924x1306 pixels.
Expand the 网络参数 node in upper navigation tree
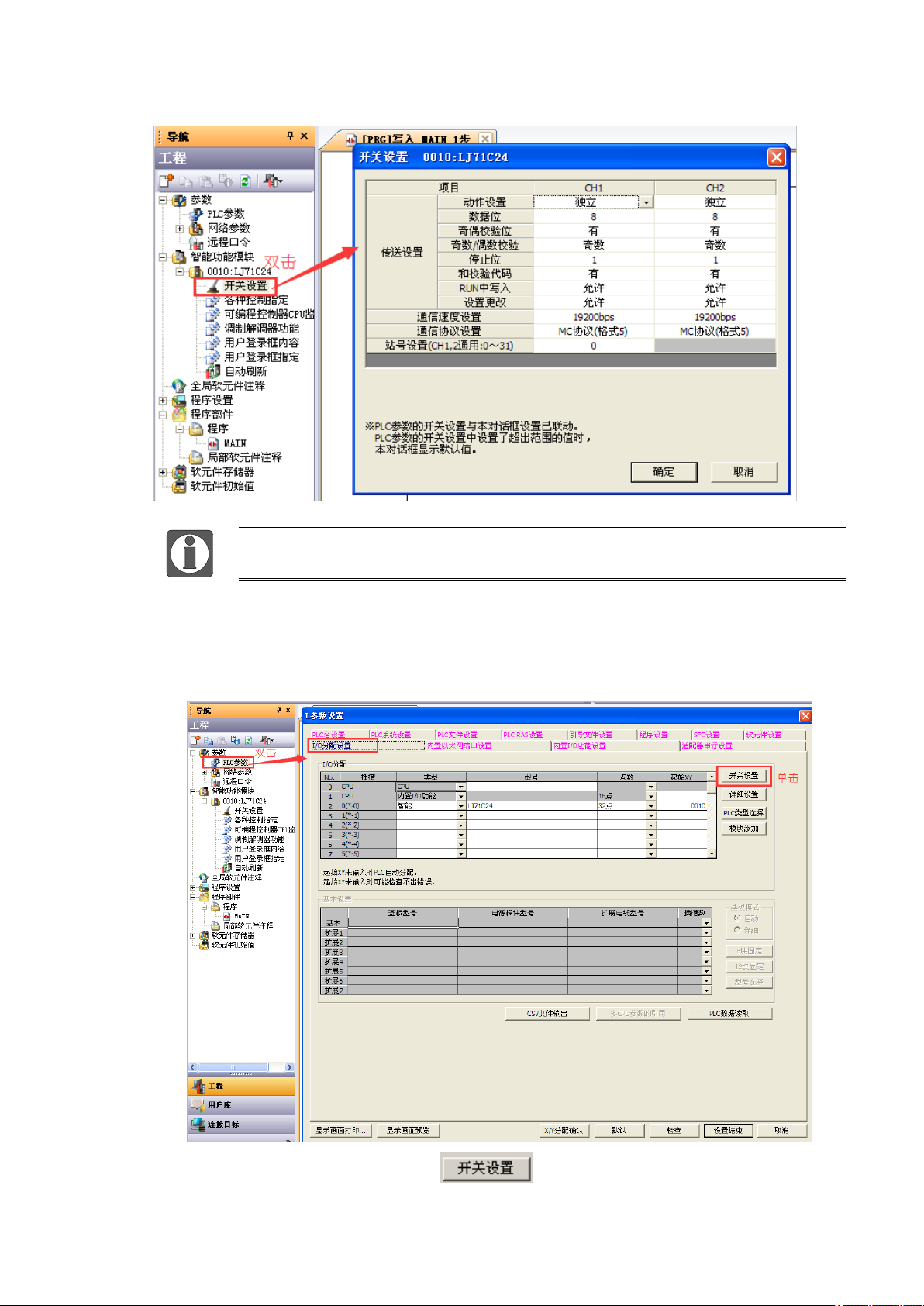click(x=180, y=229)
